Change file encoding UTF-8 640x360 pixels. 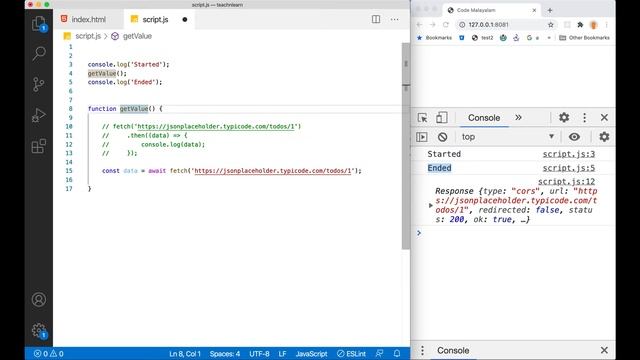click(x=259, y=353)
